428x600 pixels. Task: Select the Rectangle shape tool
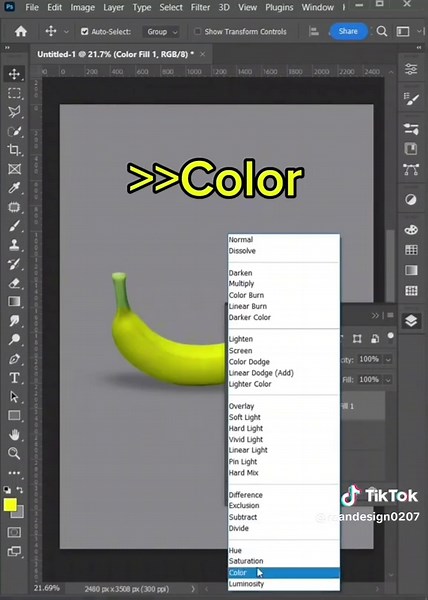click(x=14, y=416)
